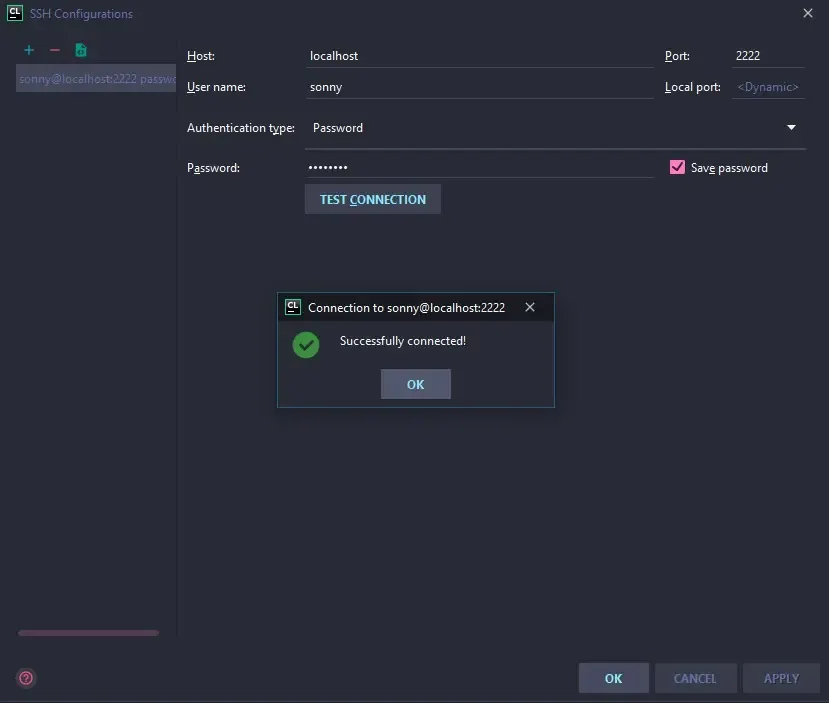Select the sonny@localhost:2222 configuration entry
The width and height of the screenshot is (829, 703).
tap(96, 79)
